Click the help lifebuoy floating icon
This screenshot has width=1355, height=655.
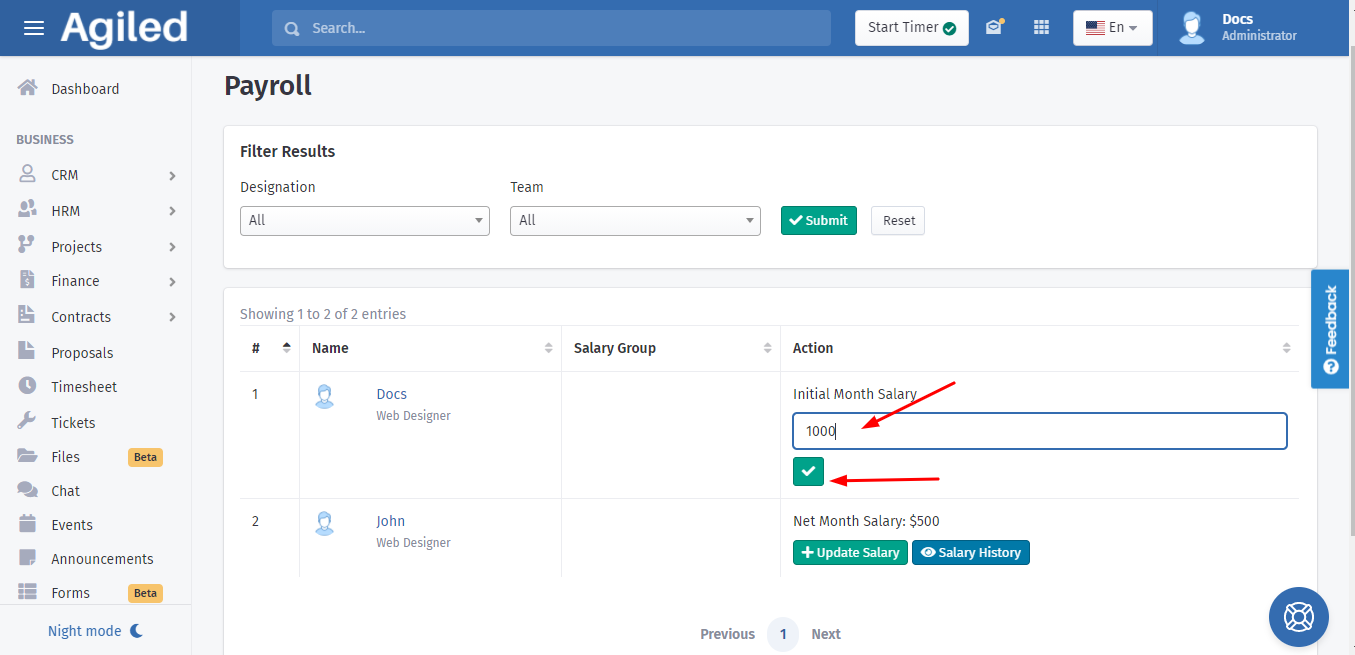coord(1298,616)
